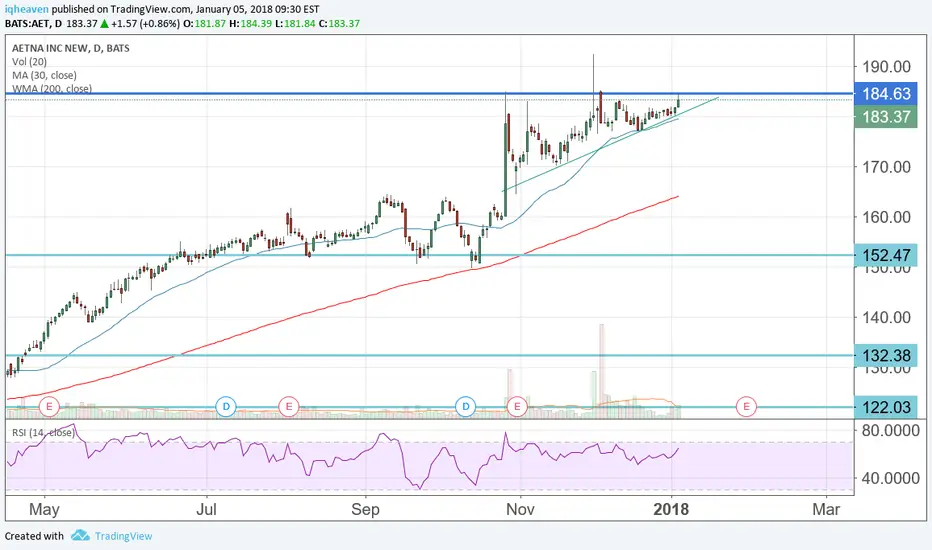Select the 152.47 support level label
This screenshot has width=932, height=550.
coord(886,256)
